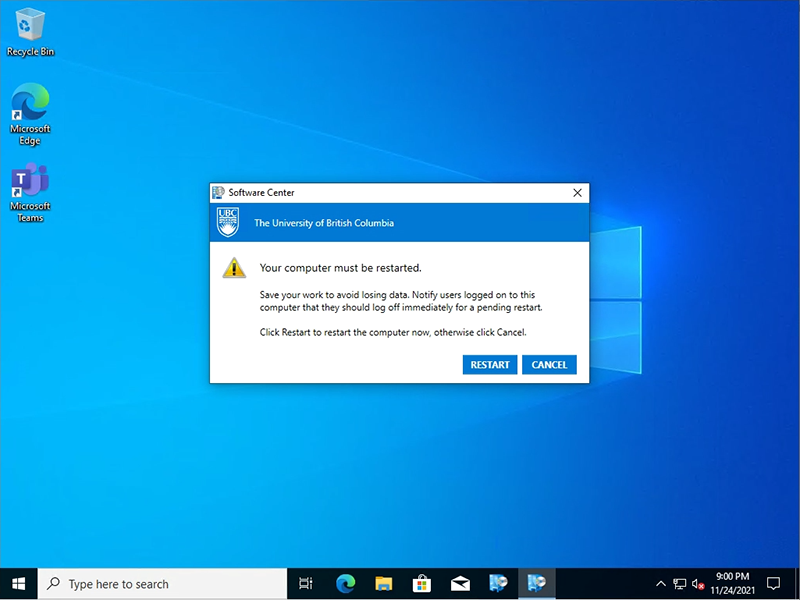Open the Action Center notifications

[x=773, y=584]
